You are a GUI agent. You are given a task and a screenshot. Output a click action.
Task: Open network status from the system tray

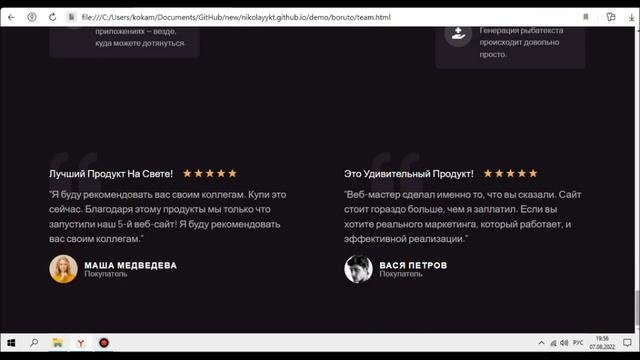[553, 343]
